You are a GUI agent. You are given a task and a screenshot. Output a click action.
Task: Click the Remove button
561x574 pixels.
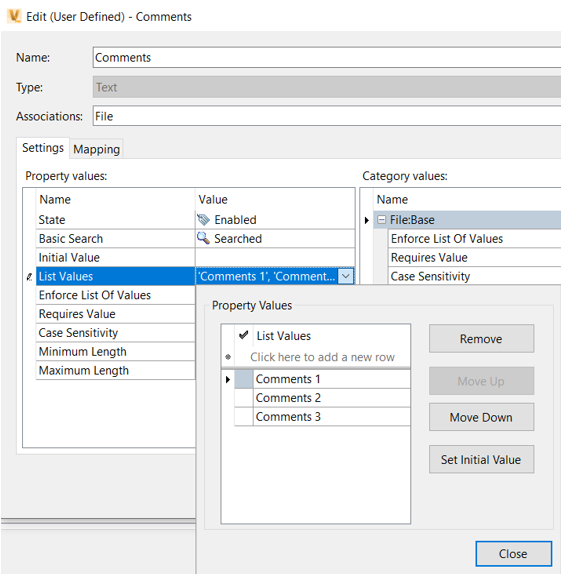[x=482, y=339]
